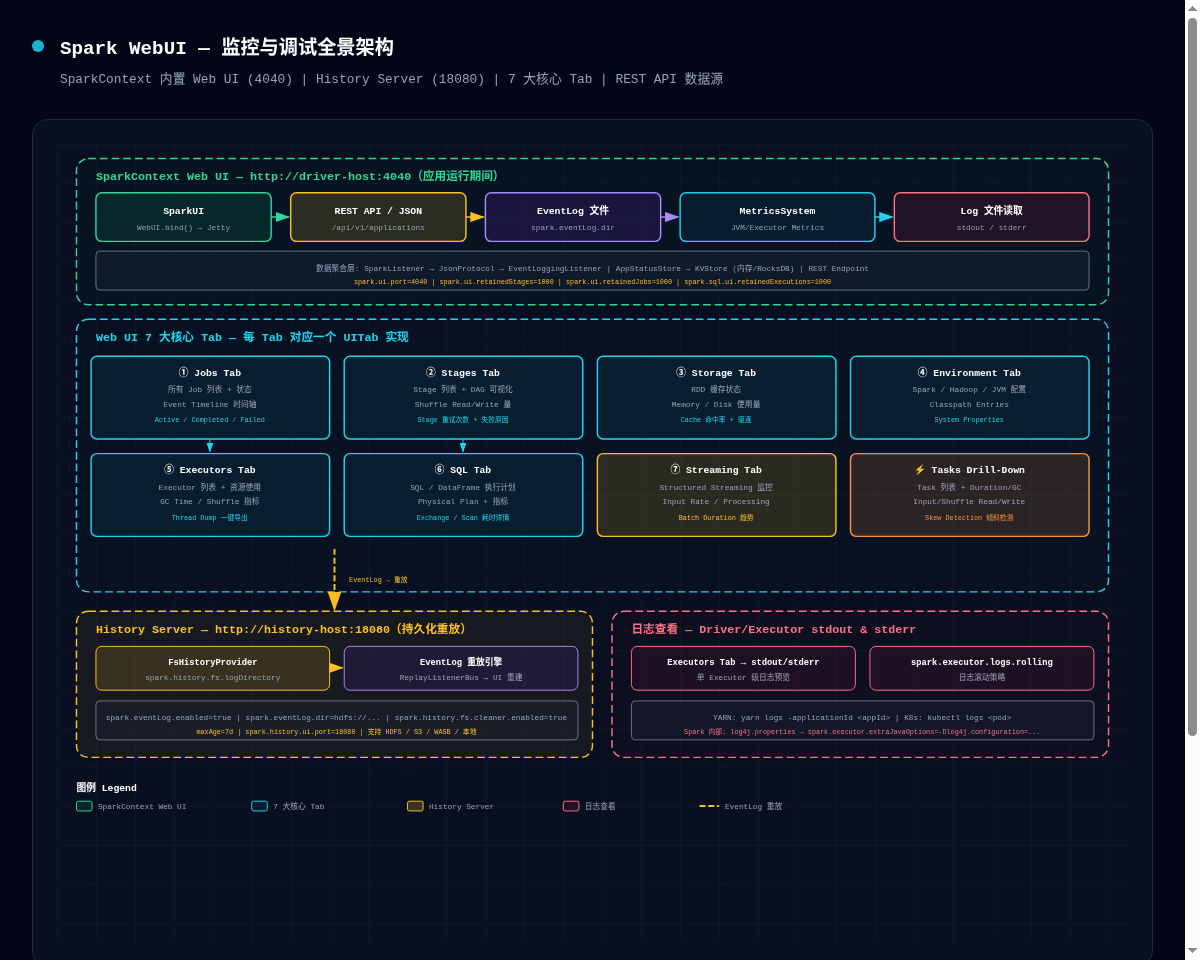Click the Thread Dump 一键导出 text

click(210, 518)
